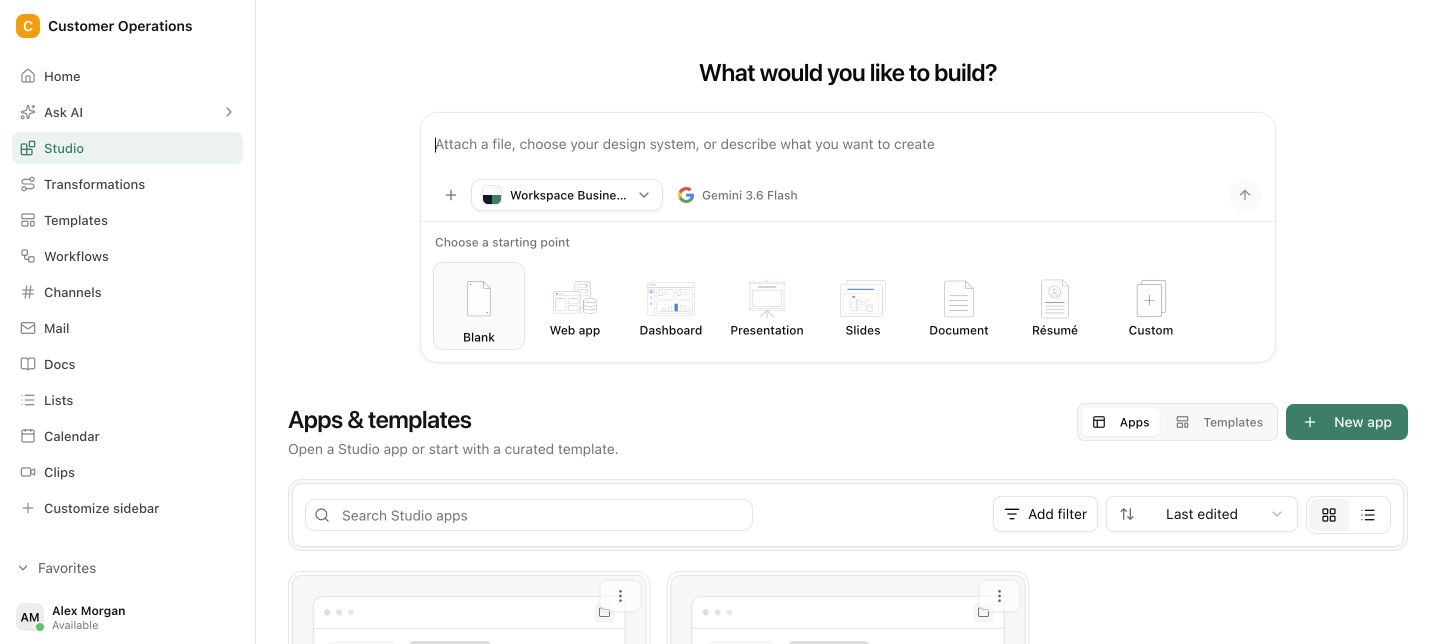The width and height of the screenshot is (1440, 644).
Task: Open Transformations from the sidebar
Action: [127, 184]
